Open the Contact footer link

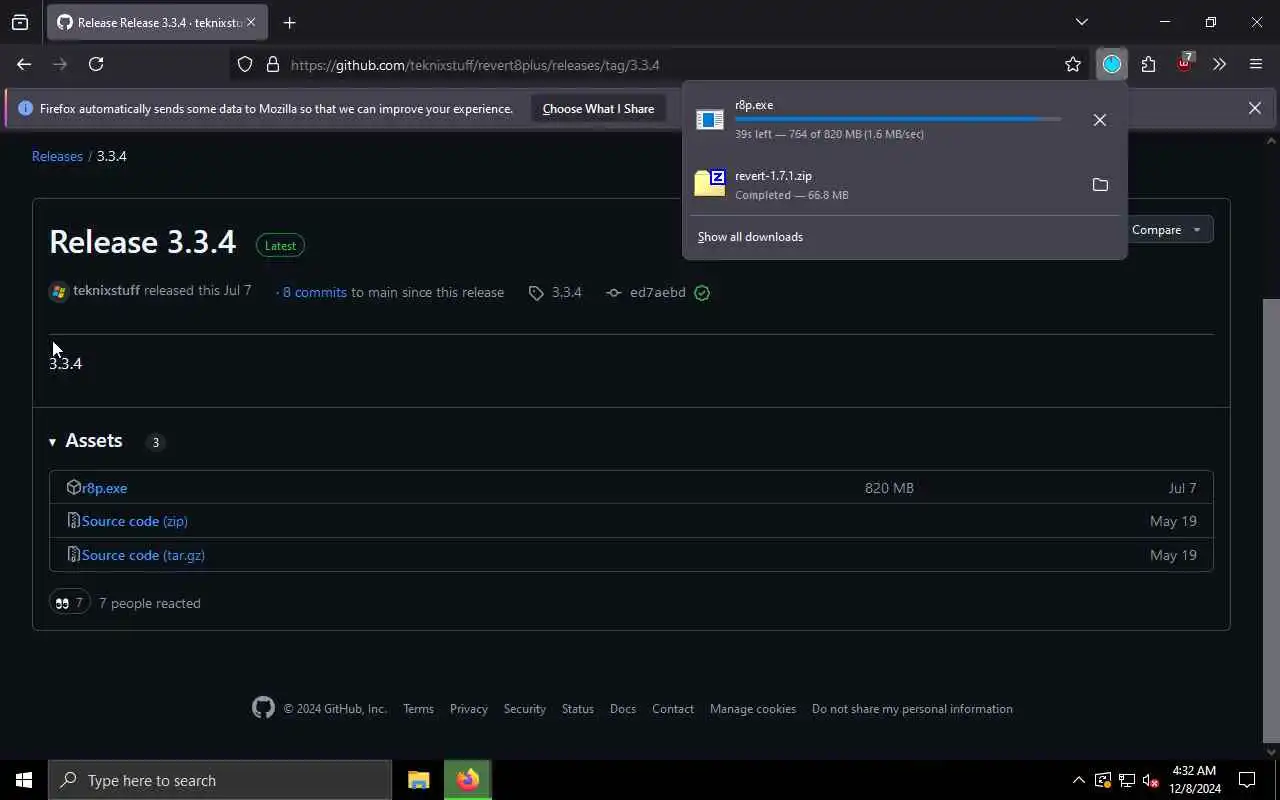point(673,708)
